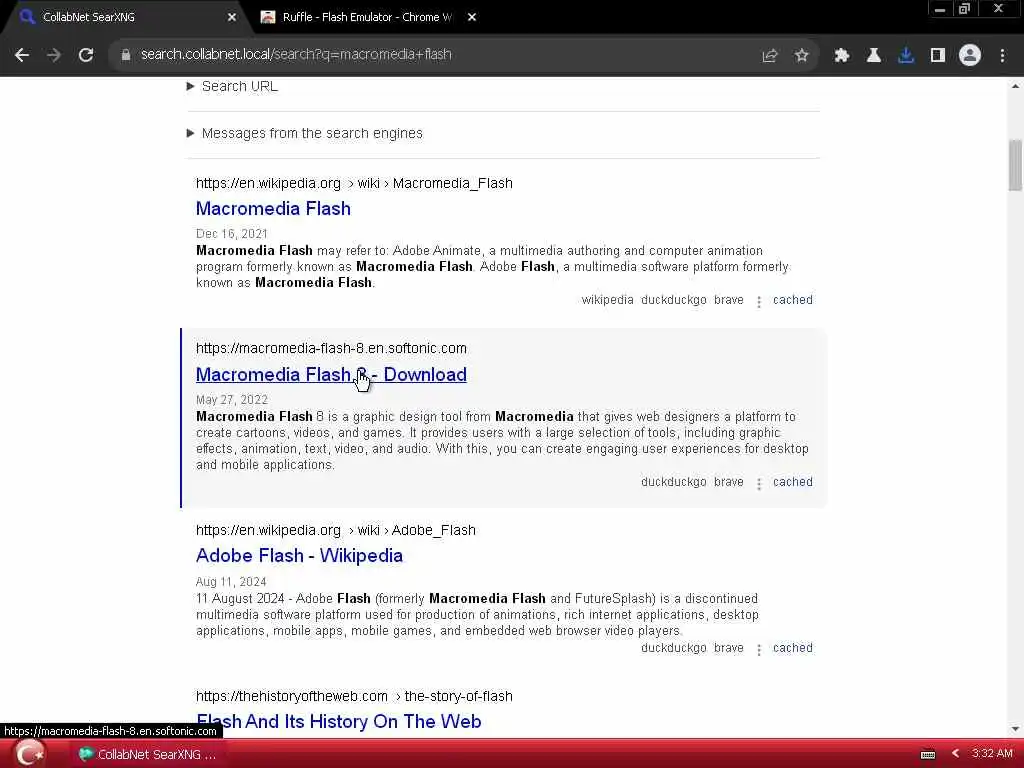Viewport: 1024px width, 768px height.
Task: Click the May 27, 2022 date
Action: point(232,400)
